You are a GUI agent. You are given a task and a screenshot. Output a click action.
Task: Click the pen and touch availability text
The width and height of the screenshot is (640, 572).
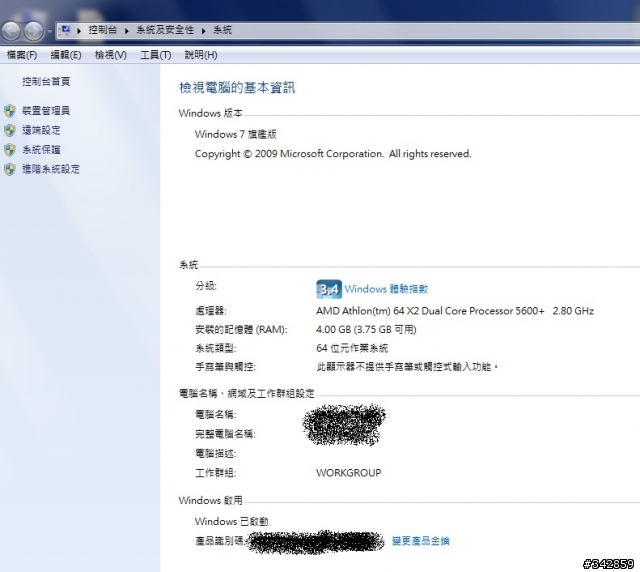click(x=407, y=367)
